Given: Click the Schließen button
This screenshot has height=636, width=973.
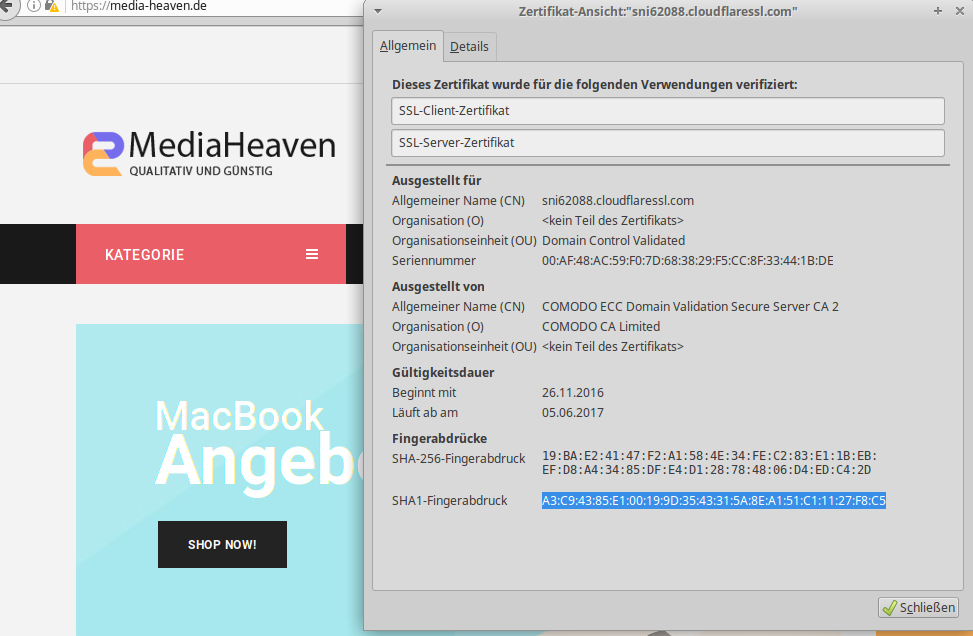Looking at the screenshot, I should coord(918,607).
